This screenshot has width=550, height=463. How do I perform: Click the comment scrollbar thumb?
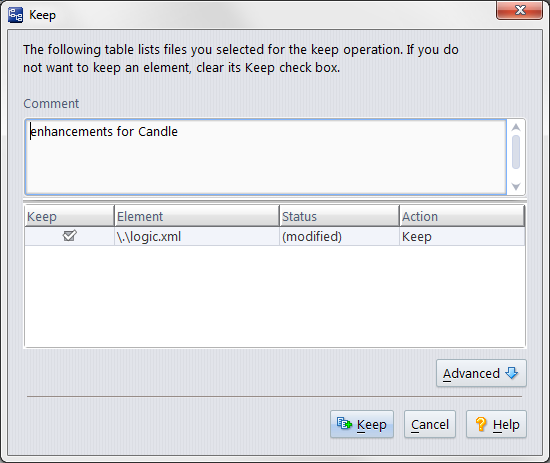click(516, 152)
